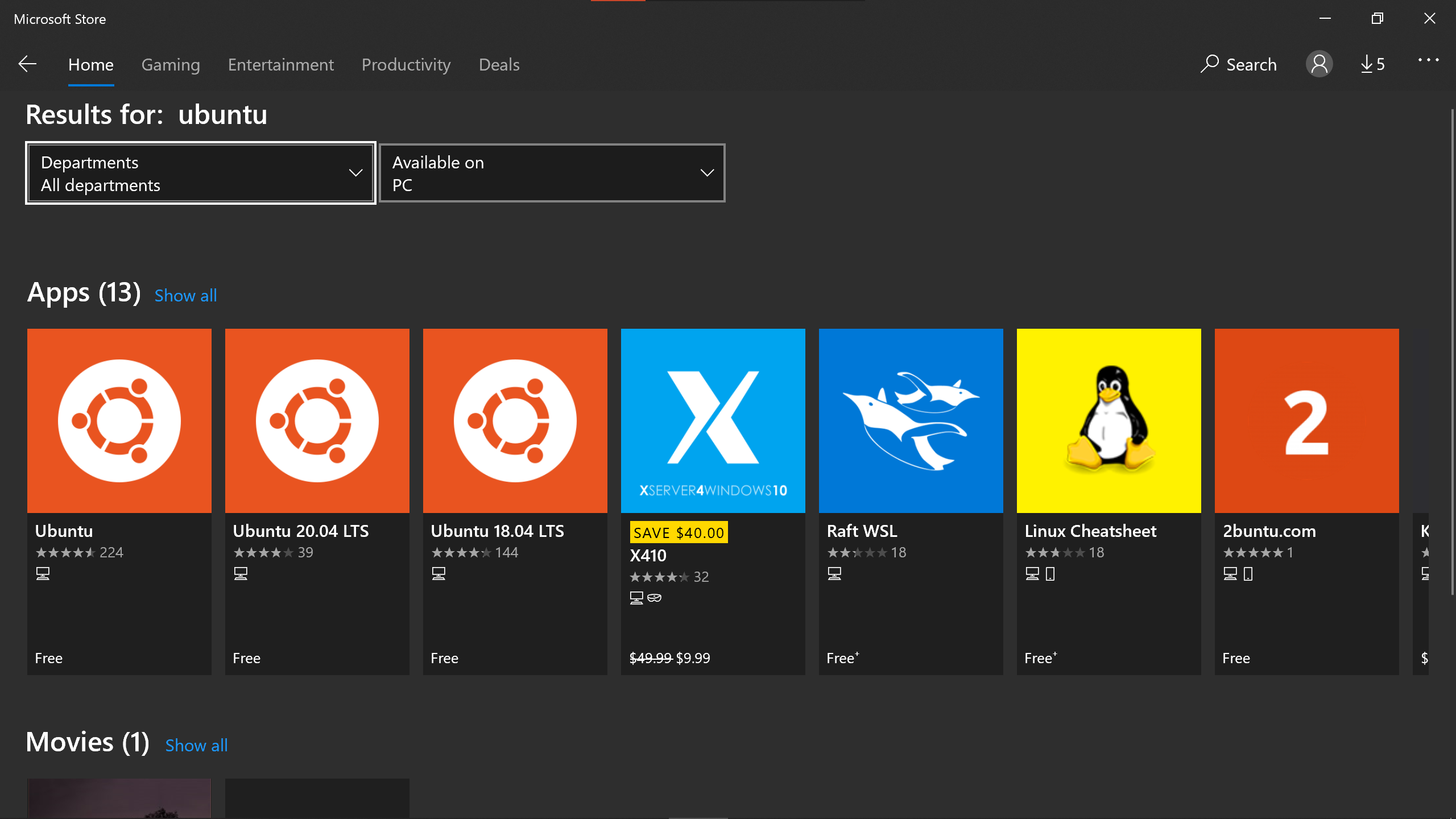Click the star rating of Ubuntu 20.04 LTS
The height and width of the screenshot is (819, 1456).
pyautogui.click(x=263, y=552)
